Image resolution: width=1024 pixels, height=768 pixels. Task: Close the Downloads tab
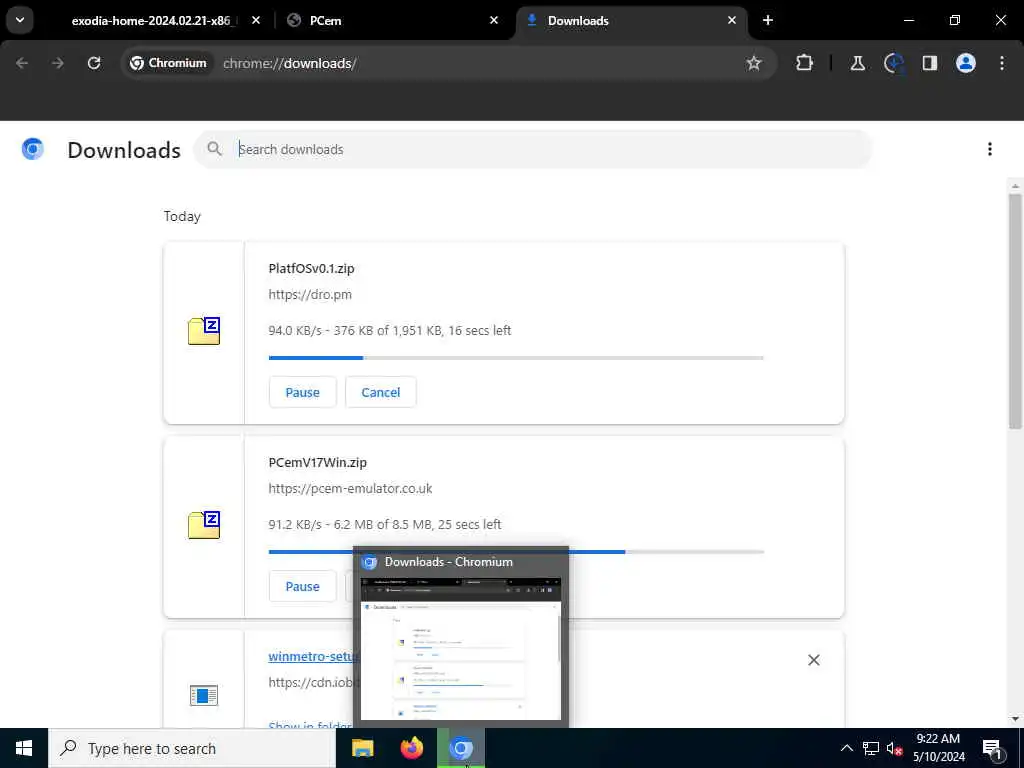(x=731, y=20)
